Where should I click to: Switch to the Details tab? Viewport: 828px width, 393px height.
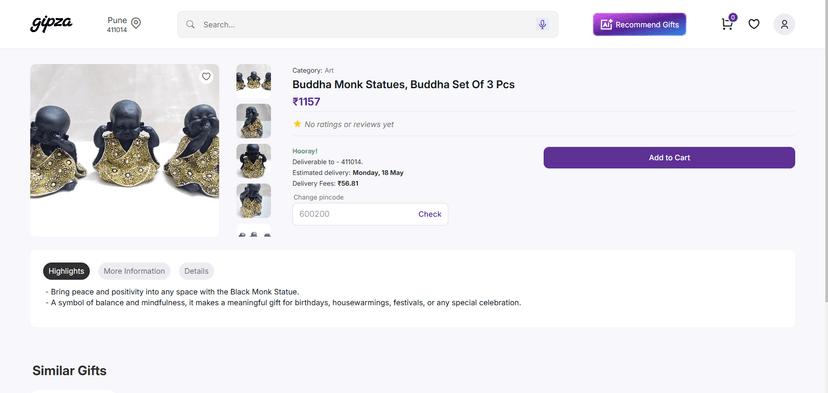coord(196,271)
